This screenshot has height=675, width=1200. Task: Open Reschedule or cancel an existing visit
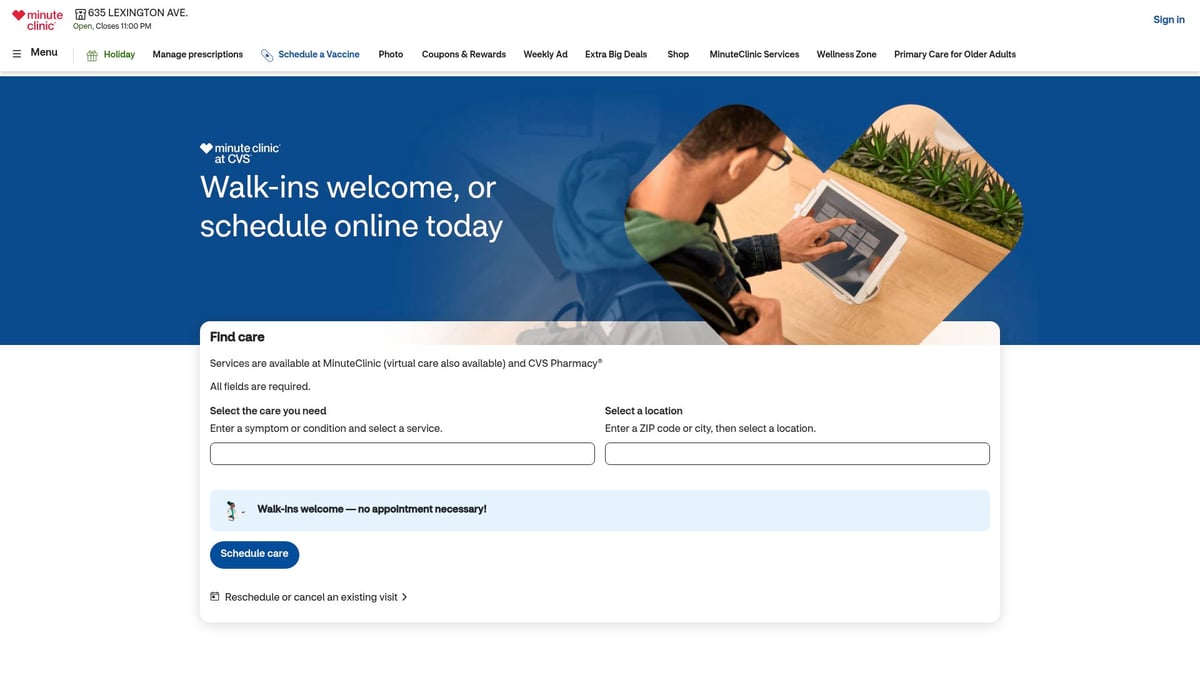point(310,596)
